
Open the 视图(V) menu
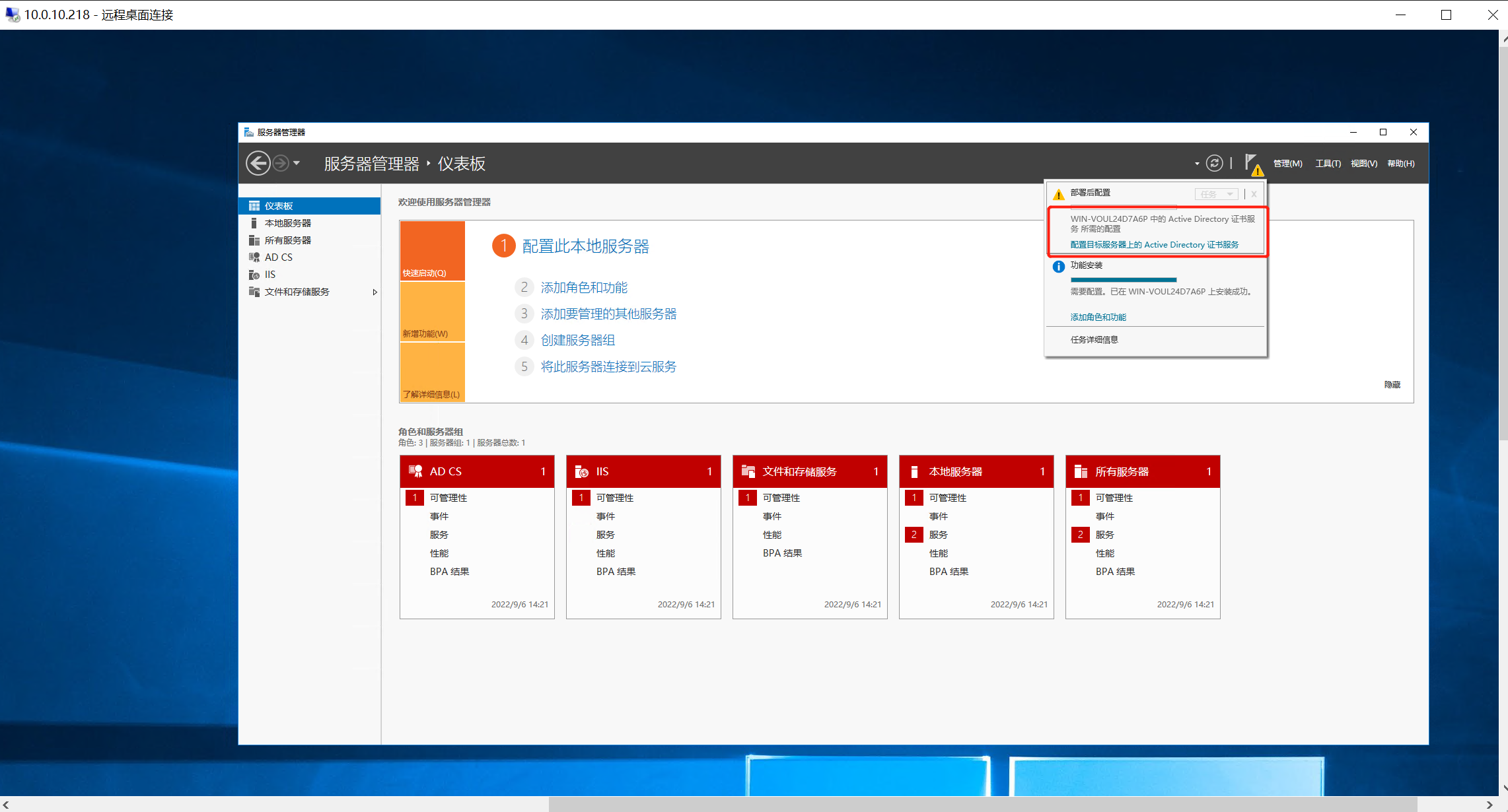pyautogui.click(x=1363, y=164)
